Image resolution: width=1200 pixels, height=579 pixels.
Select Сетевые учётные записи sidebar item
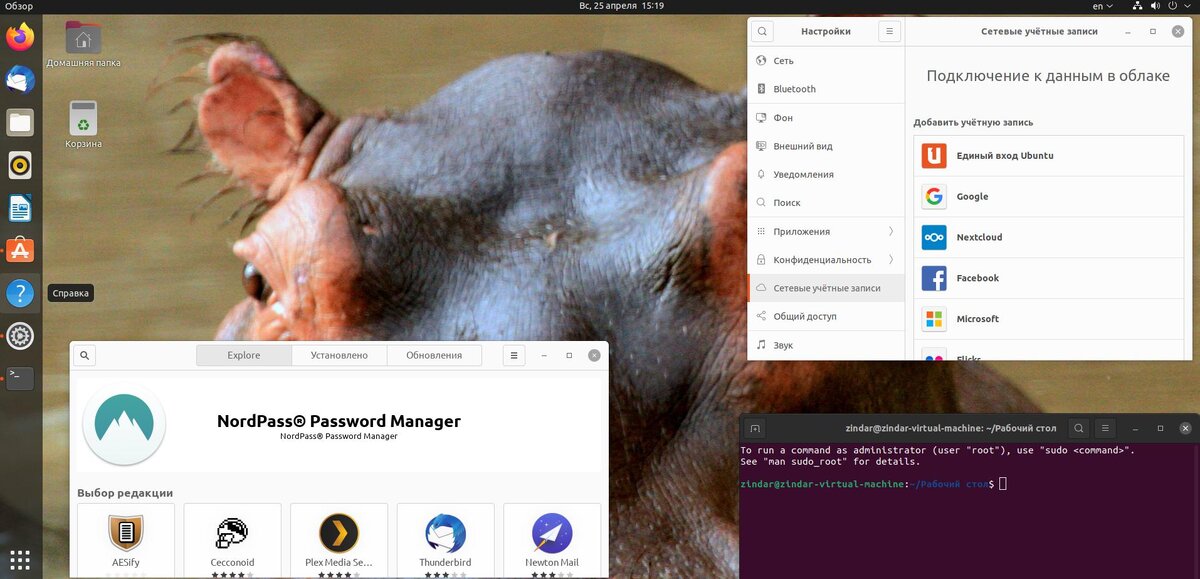click(x=826, y=288)
